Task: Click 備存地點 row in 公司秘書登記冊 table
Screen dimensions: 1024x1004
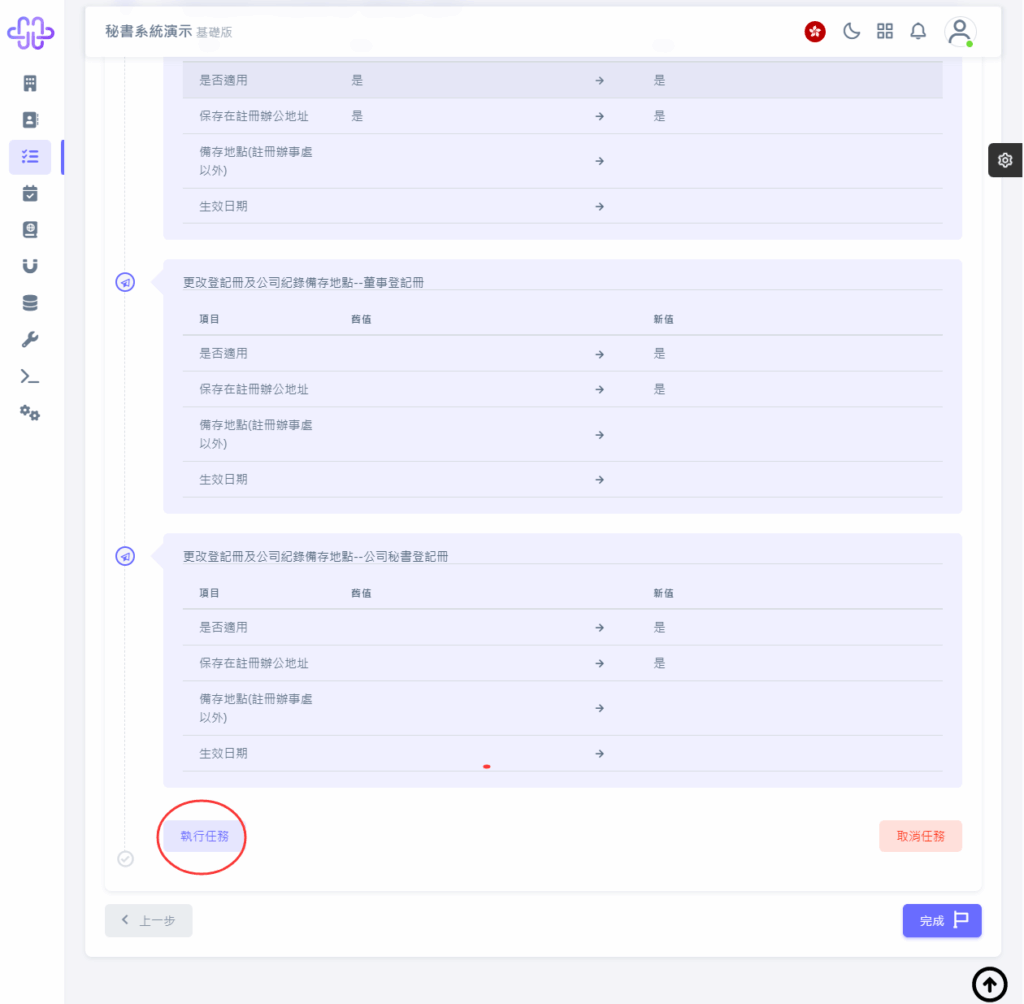Action: tap(562, 708)
